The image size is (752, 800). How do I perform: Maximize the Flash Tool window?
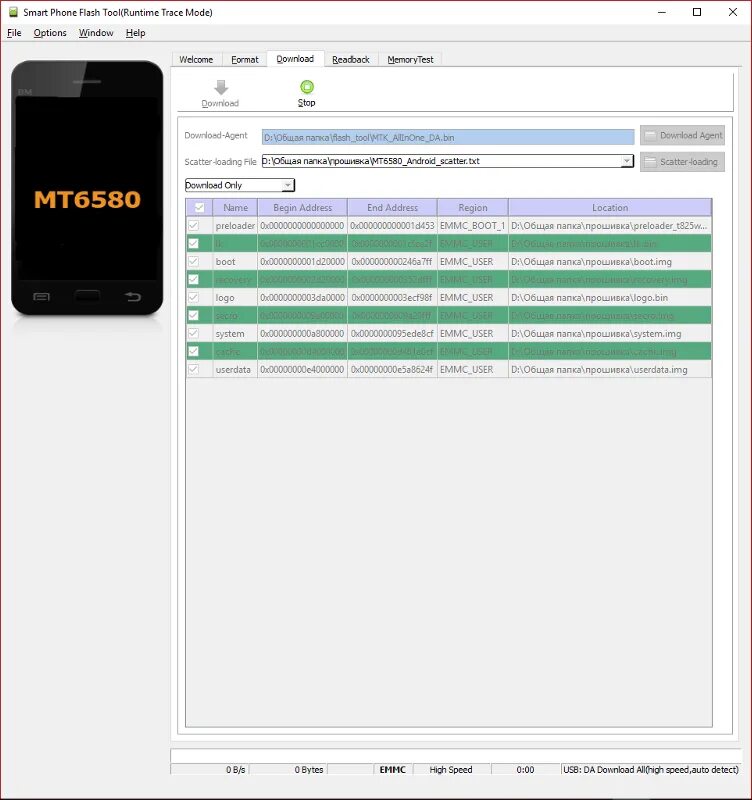(x=697, y=12)
